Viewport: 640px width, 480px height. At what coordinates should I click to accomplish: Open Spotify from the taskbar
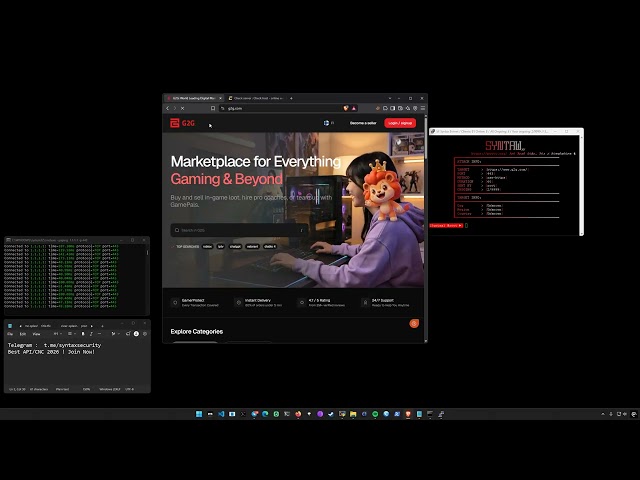click(375, 414)
